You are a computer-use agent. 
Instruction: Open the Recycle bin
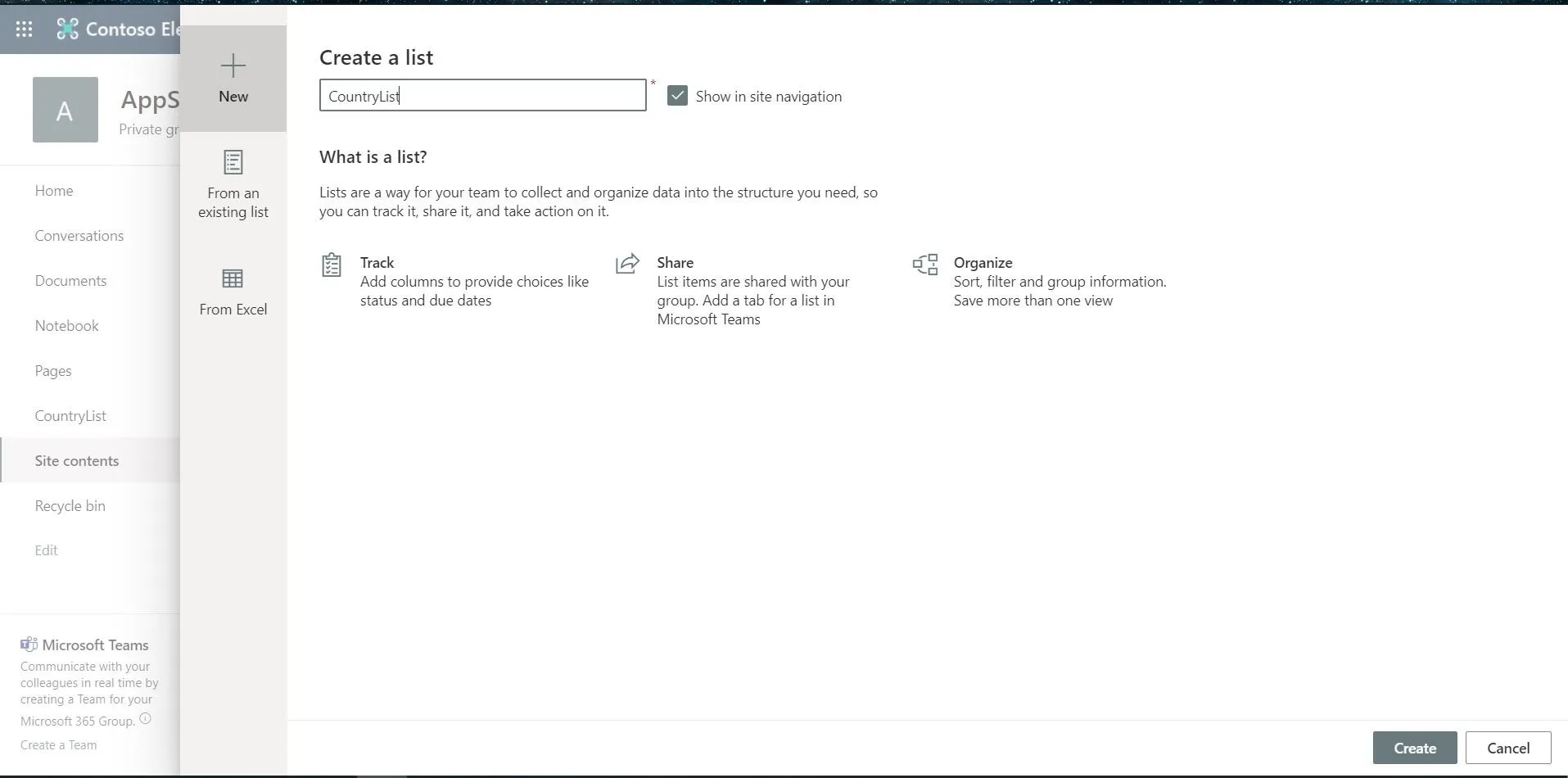tap(69, 505)
